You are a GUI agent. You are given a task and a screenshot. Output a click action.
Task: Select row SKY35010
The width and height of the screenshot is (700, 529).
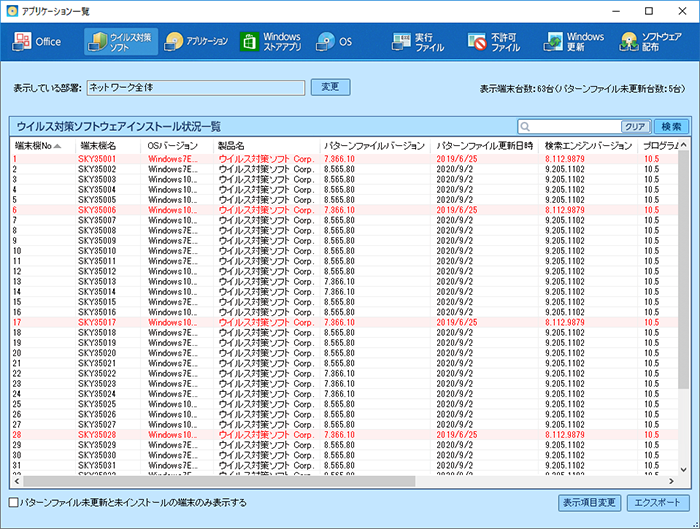[x=344, y=251]
